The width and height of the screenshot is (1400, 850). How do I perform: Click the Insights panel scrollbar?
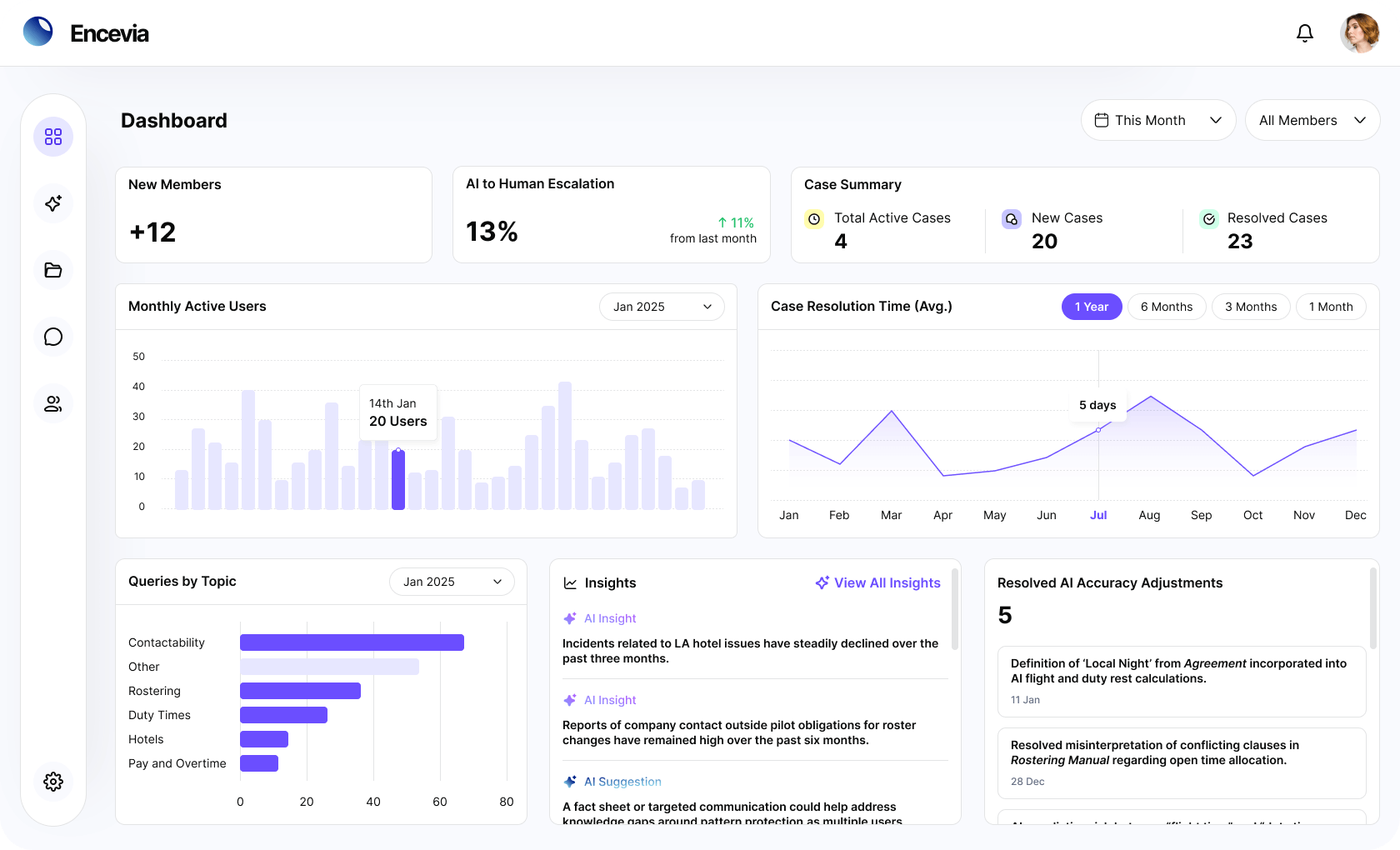click(955, 610)
